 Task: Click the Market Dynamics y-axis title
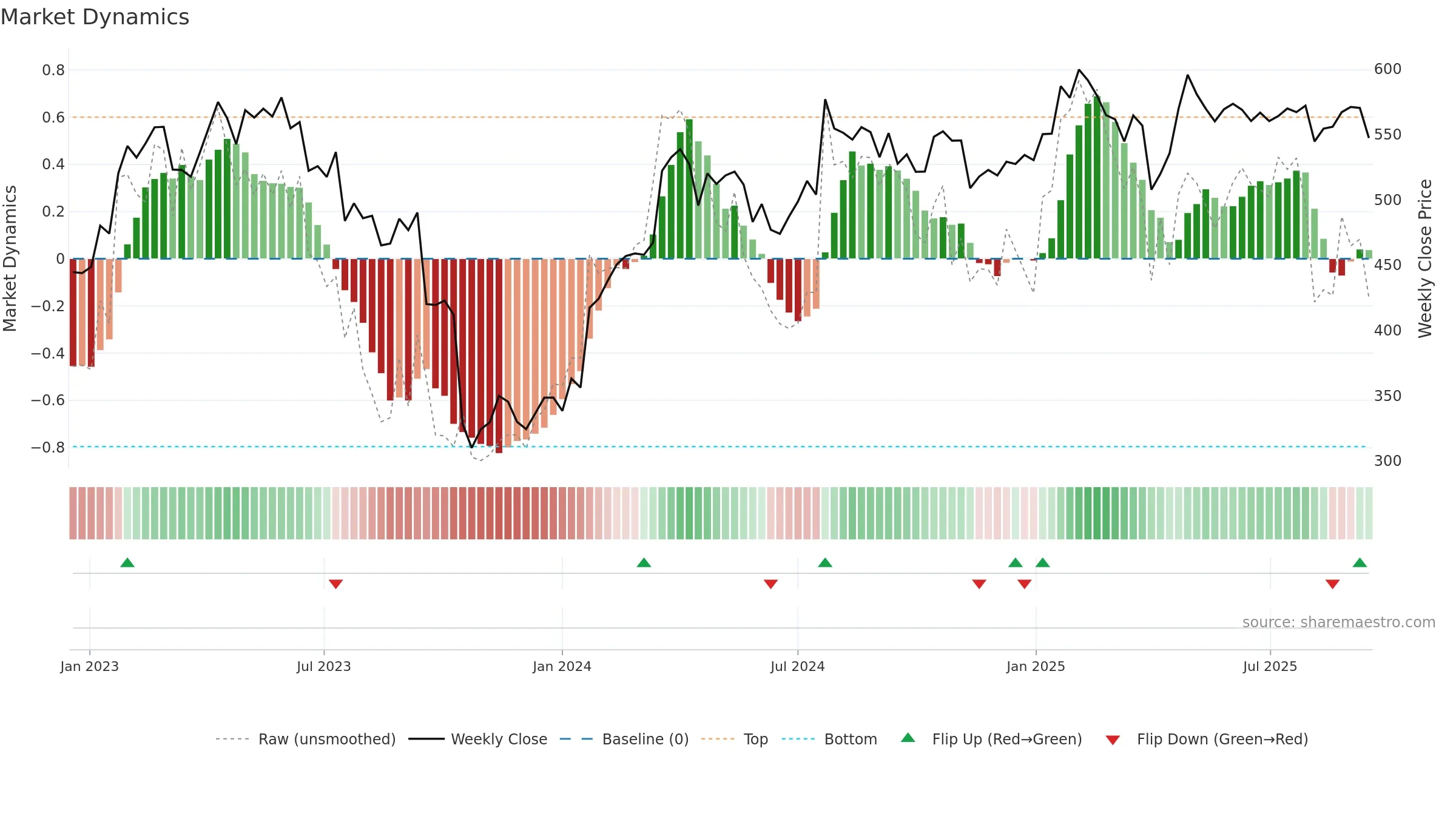pyautogui.click(x=10, y=258)
